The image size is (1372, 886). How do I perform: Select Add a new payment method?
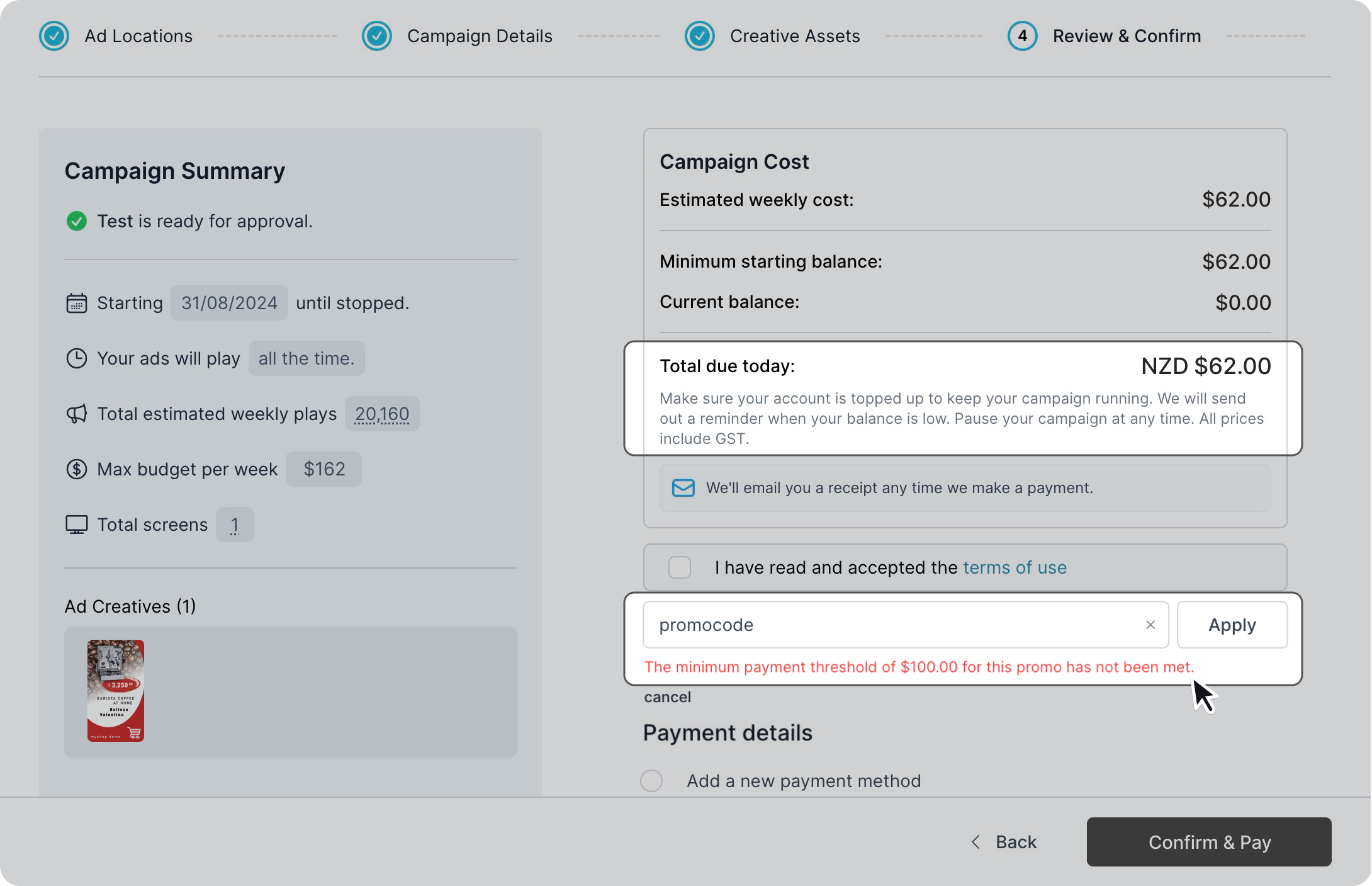651,781
